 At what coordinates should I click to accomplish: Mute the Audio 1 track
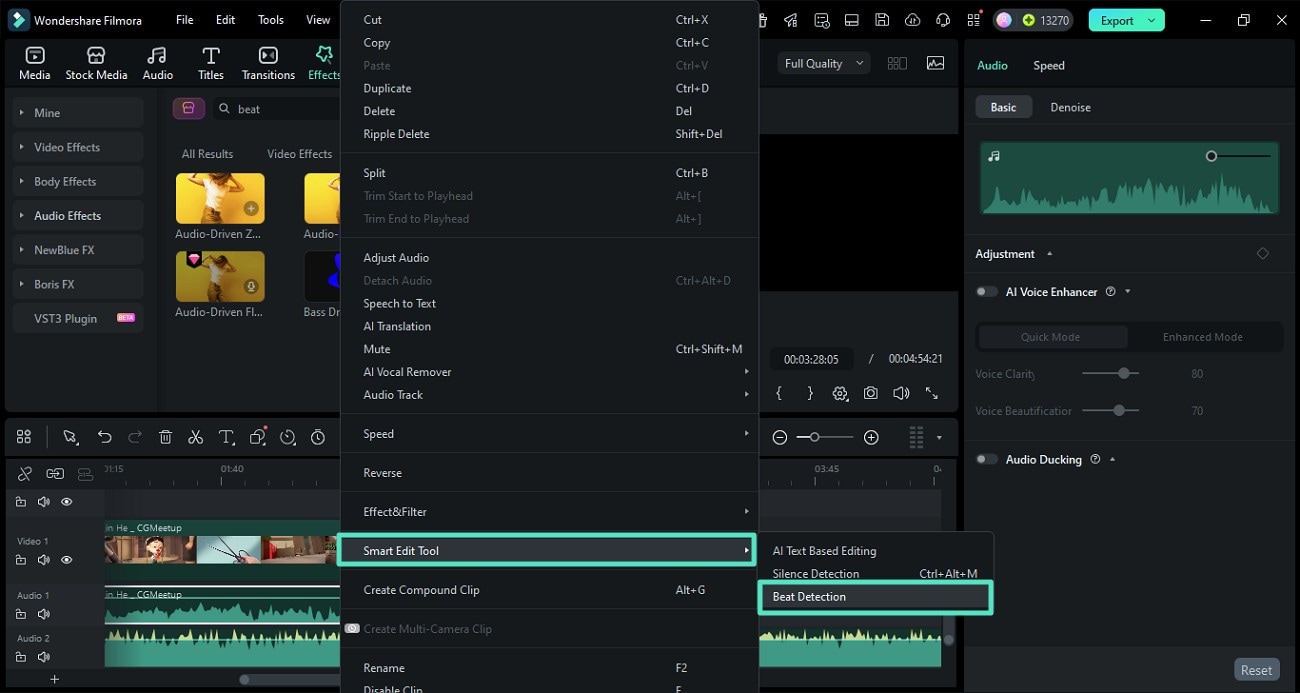click(x=44, y=614)
